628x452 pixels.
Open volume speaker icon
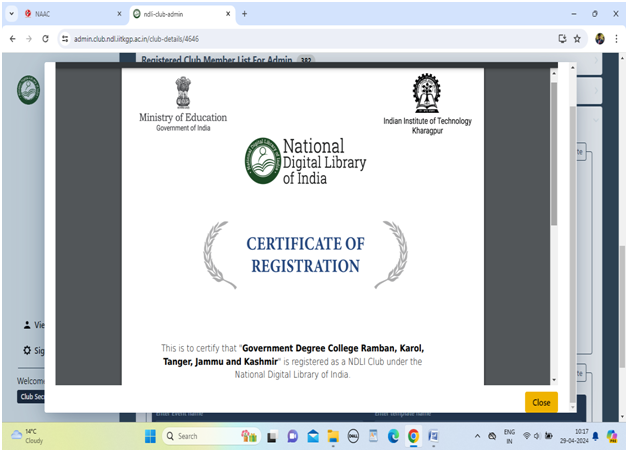click(537, 436)
